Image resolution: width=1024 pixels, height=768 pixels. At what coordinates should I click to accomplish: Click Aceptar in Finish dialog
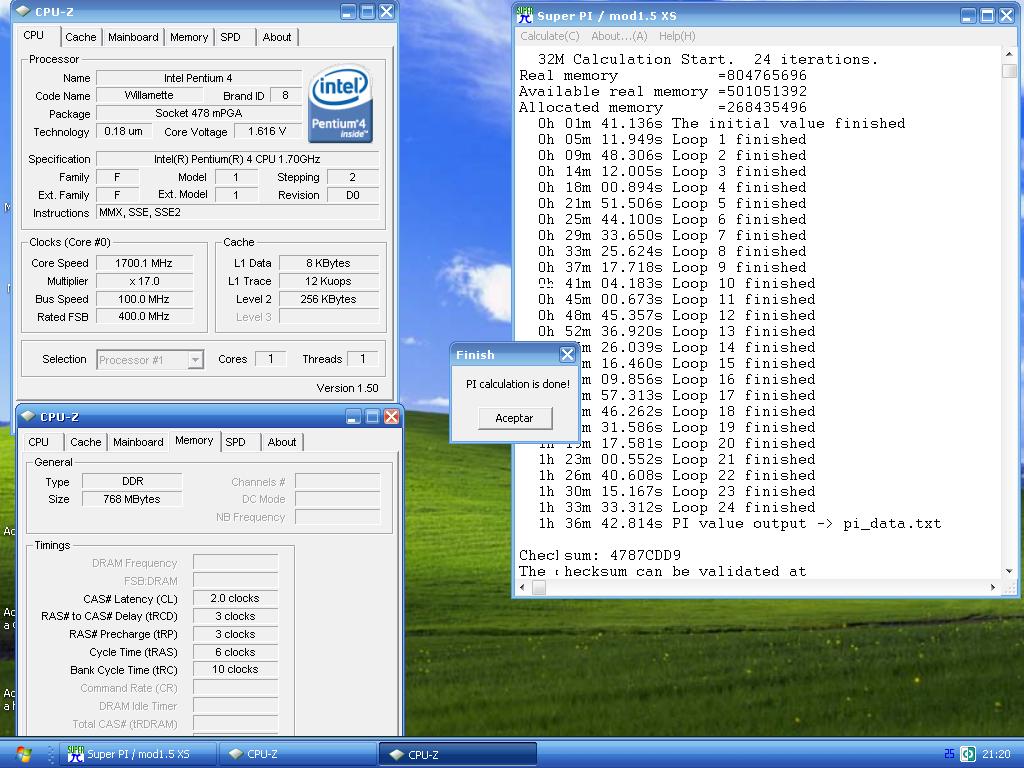pyautogui.click(x=515, y=418)
